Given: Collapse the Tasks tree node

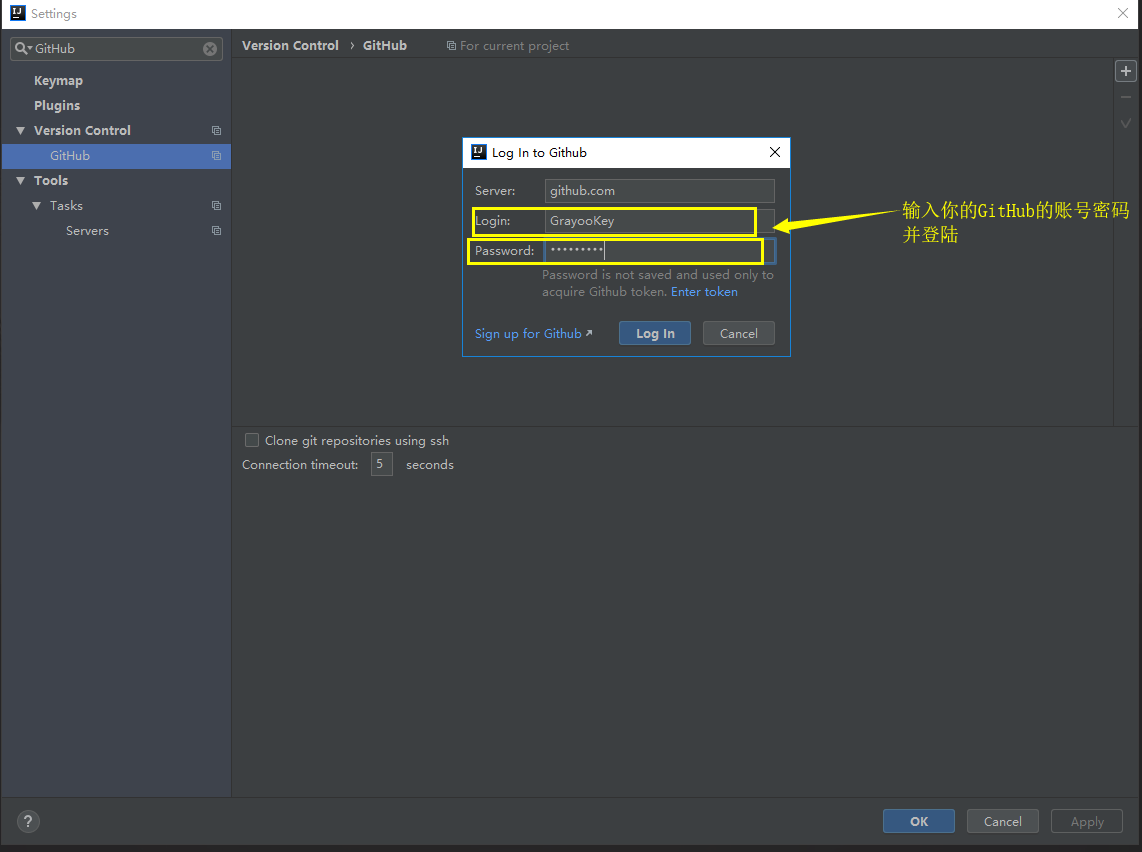Looking at the screenshot, I should 36,206.
